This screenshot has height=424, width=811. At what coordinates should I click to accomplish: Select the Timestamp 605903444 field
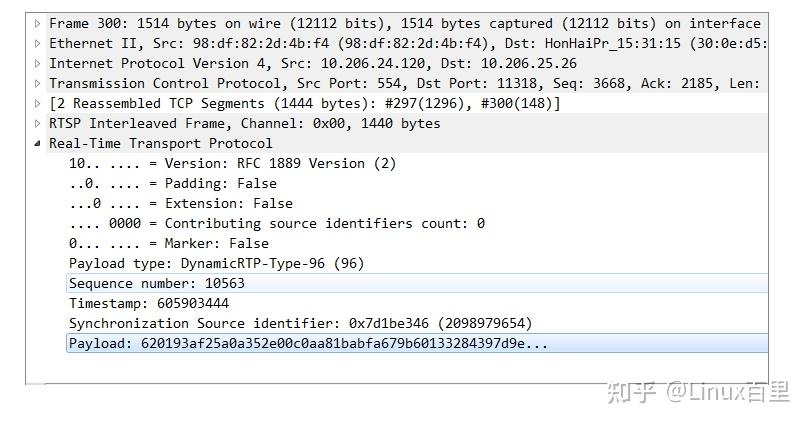point(149,303)
